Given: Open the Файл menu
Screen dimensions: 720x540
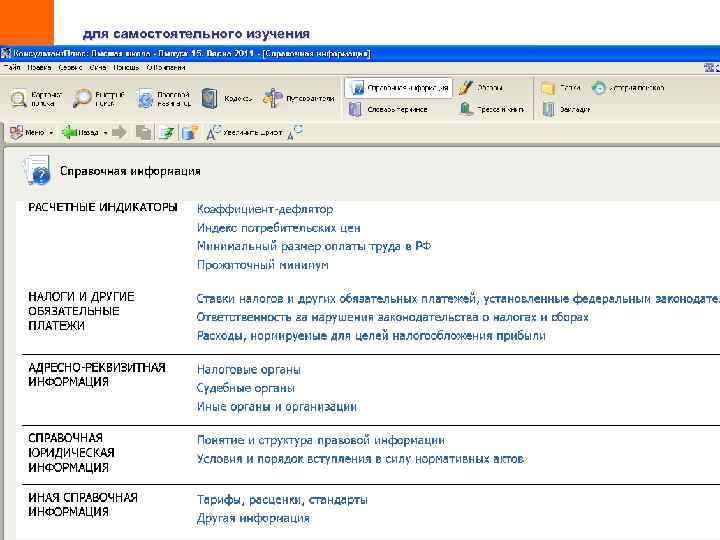Looking at the screenshot, I should click(x=11, y=68).
